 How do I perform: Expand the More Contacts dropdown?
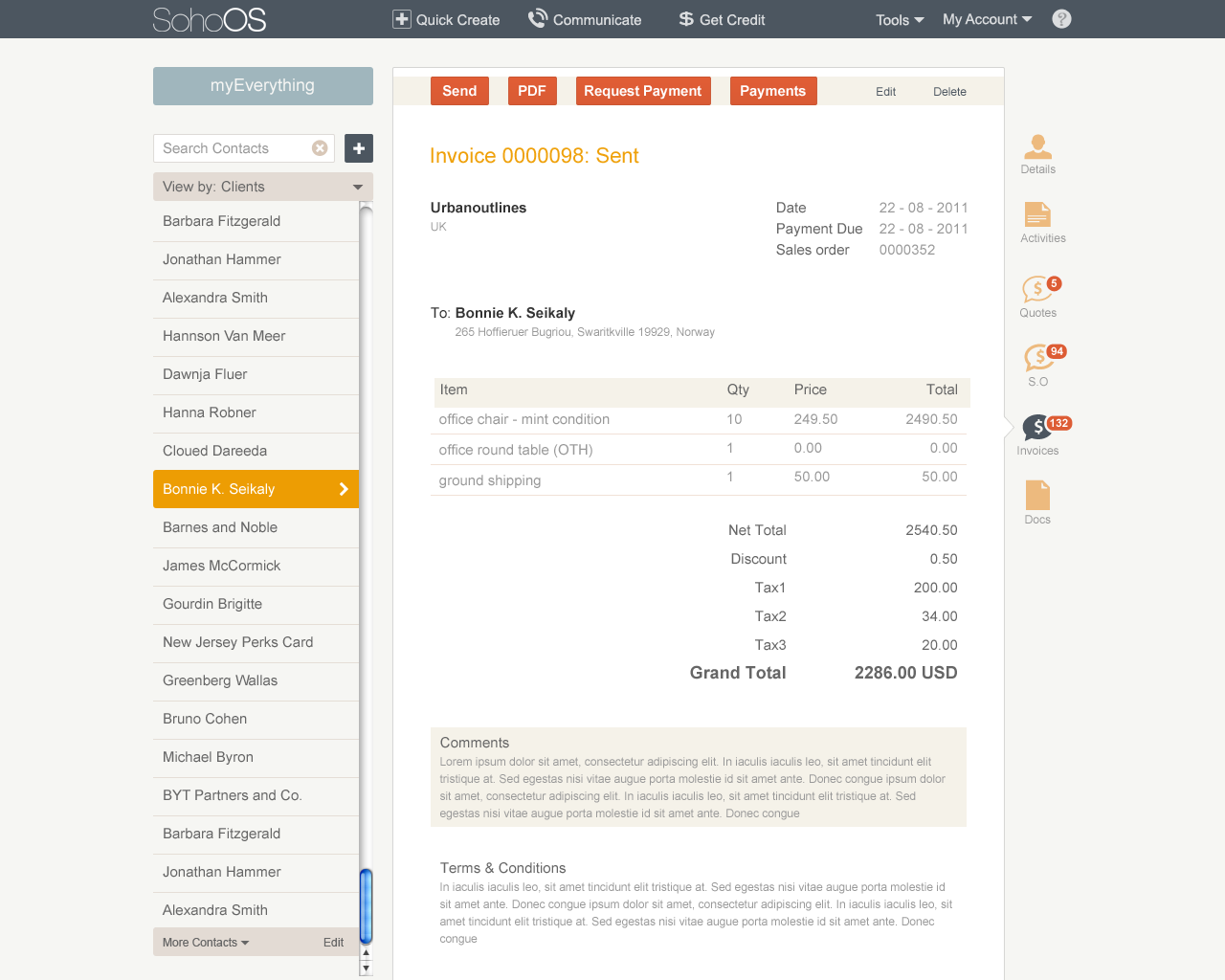[206, 943]
